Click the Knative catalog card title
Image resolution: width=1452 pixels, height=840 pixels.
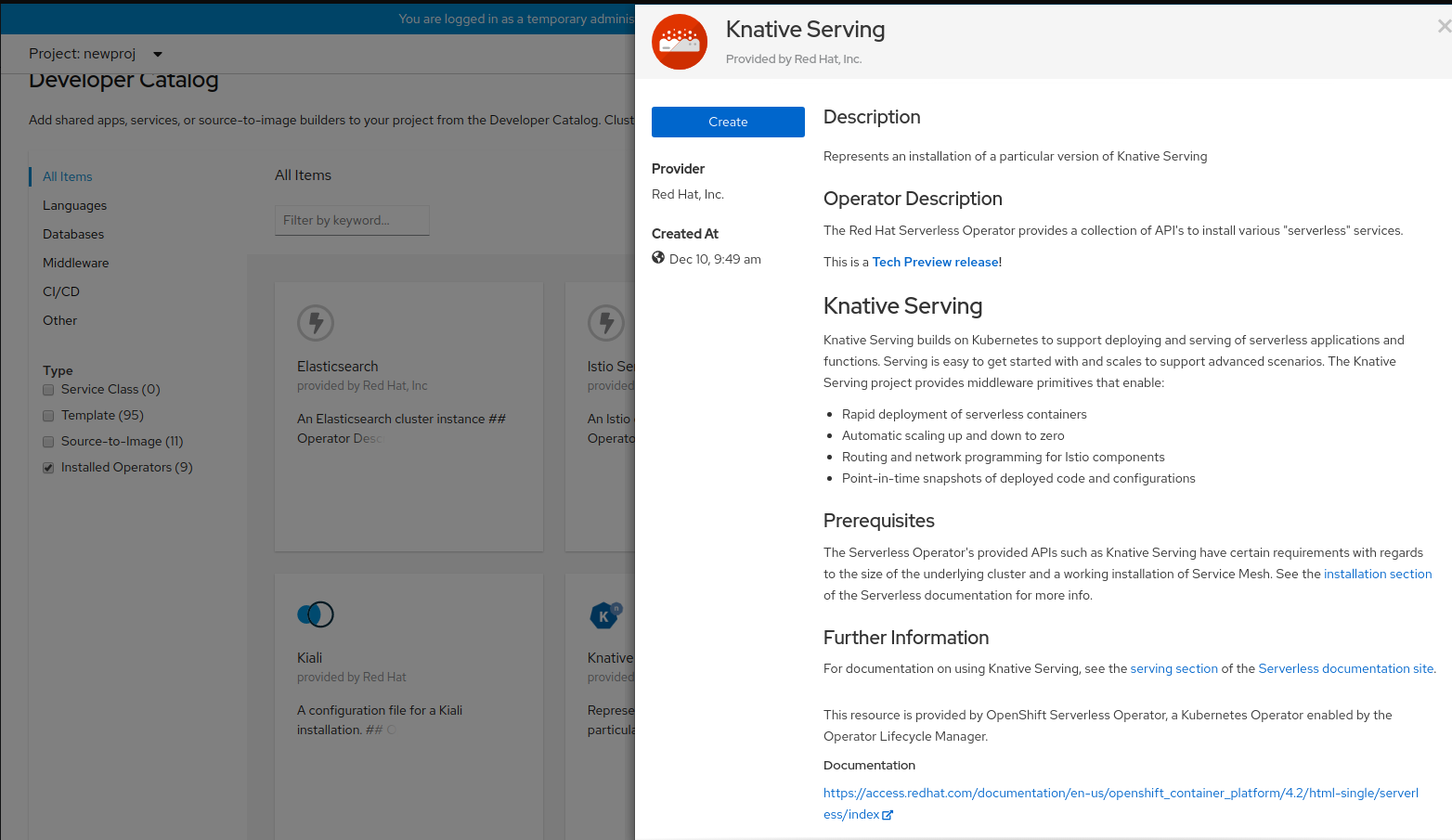click(x=611, y=658)
